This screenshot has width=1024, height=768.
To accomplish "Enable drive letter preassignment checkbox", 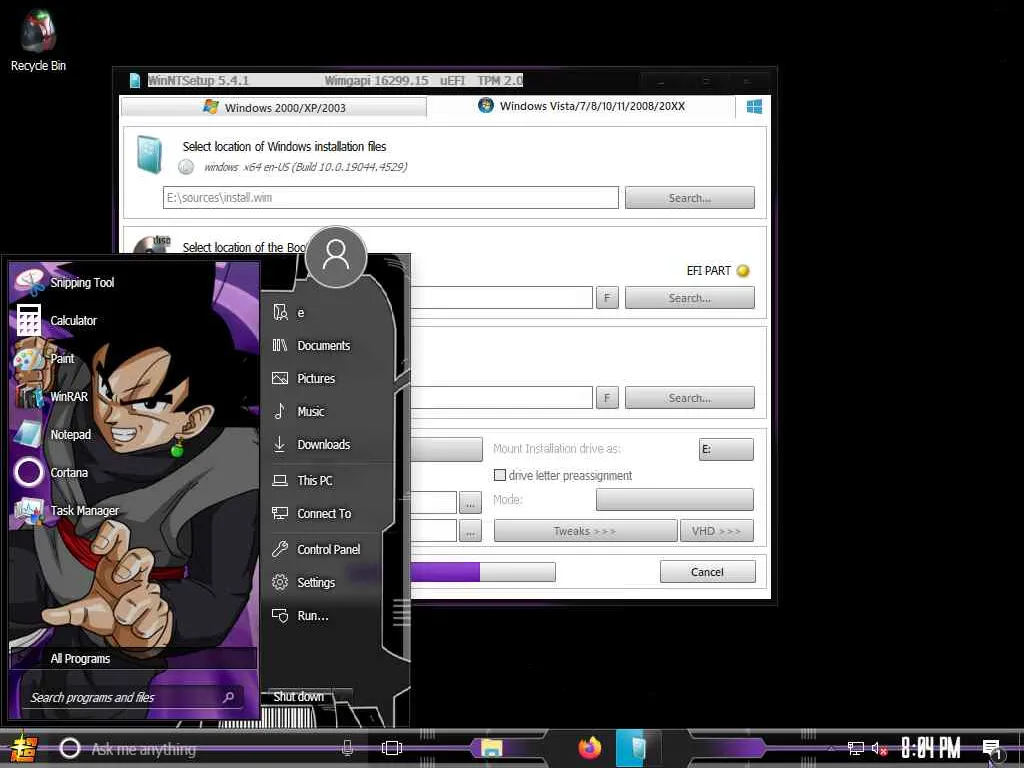I will 500,475.
